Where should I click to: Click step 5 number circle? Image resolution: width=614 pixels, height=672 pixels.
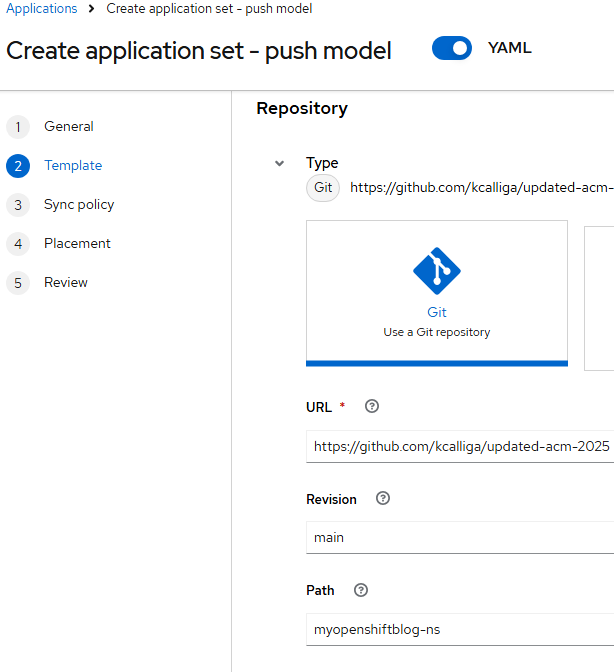coord(18,283)
